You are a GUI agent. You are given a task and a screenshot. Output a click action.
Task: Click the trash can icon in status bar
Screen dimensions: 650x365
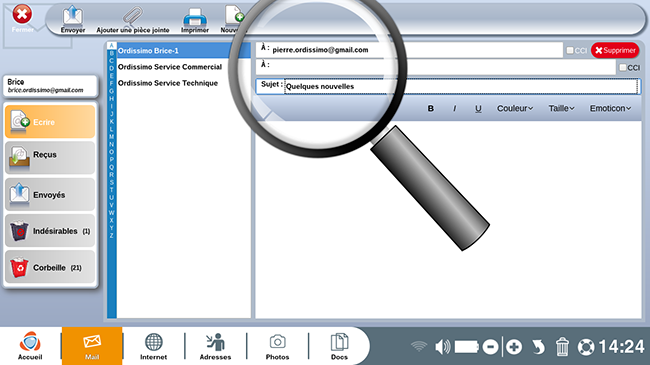[562, 347]
